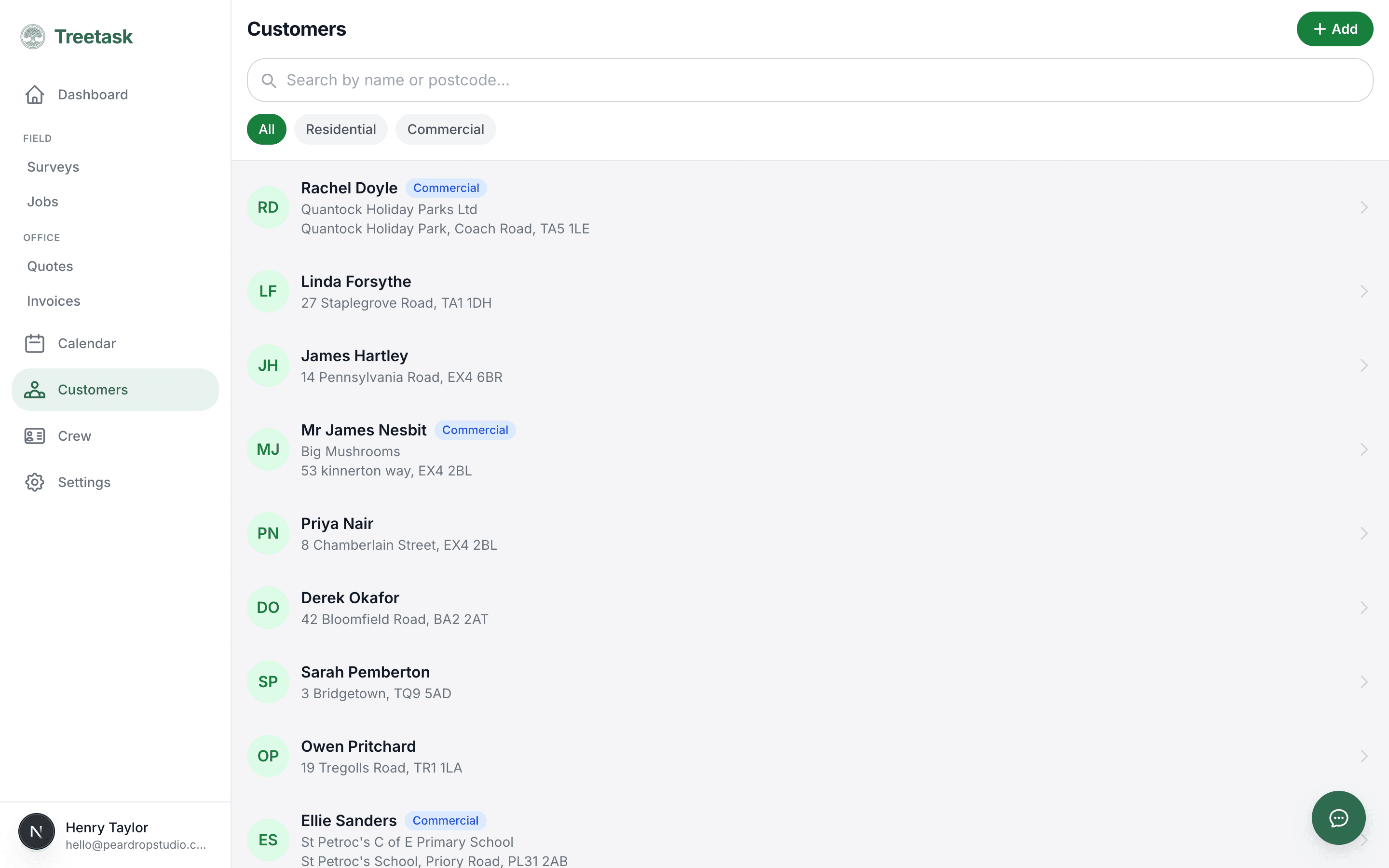
Task: Open the Crew ID card icon
Action: 34,436
